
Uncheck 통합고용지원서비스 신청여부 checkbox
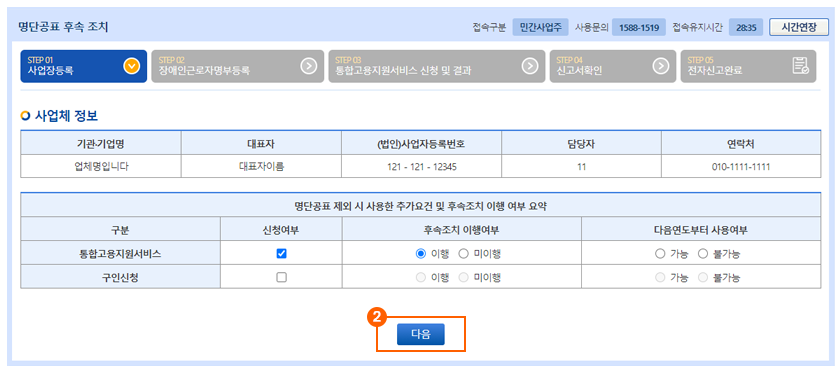coord(281,253)
